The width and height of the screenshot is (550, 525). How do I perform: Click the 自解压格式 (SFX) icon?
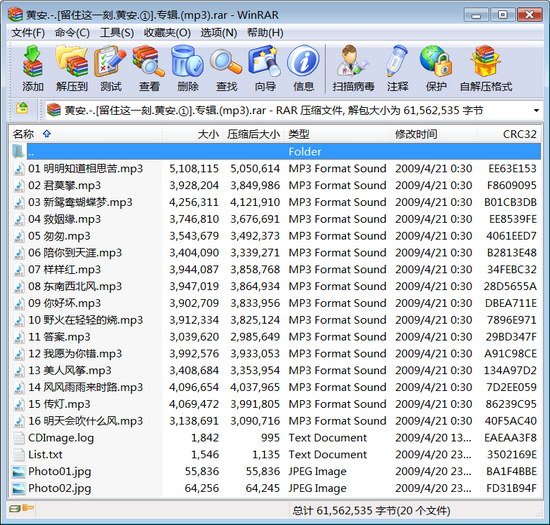point(486,62)
